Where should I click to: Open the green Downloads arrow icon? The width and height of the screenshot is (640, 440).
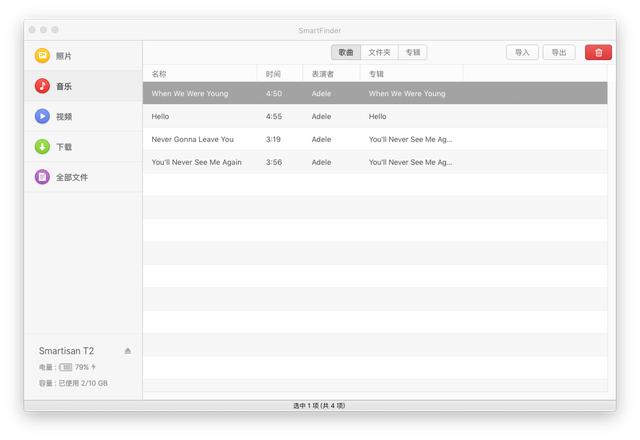[42, 147]
